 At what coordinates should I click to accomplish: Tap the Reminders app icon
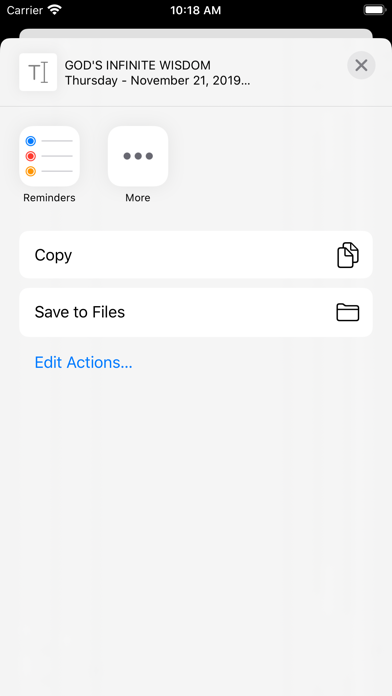(x=49, y=156)
